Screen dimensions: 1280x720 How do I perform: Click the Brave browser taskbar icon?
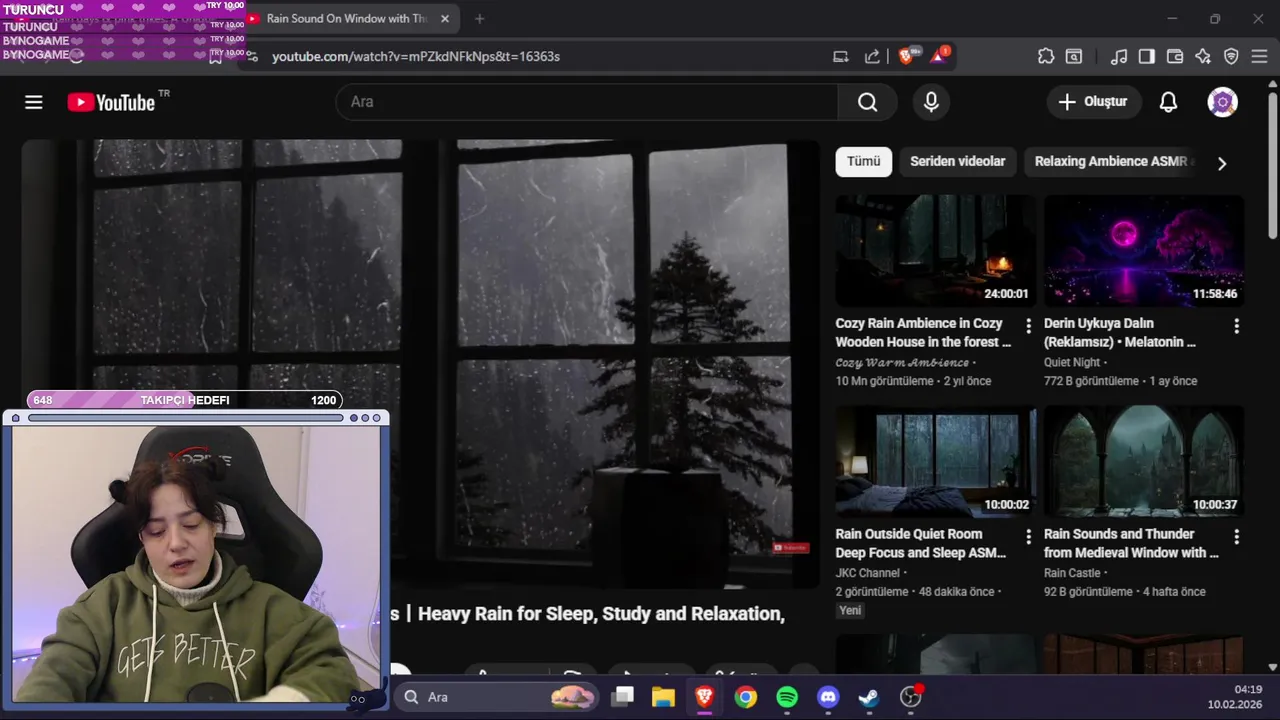tap(704, 697)
